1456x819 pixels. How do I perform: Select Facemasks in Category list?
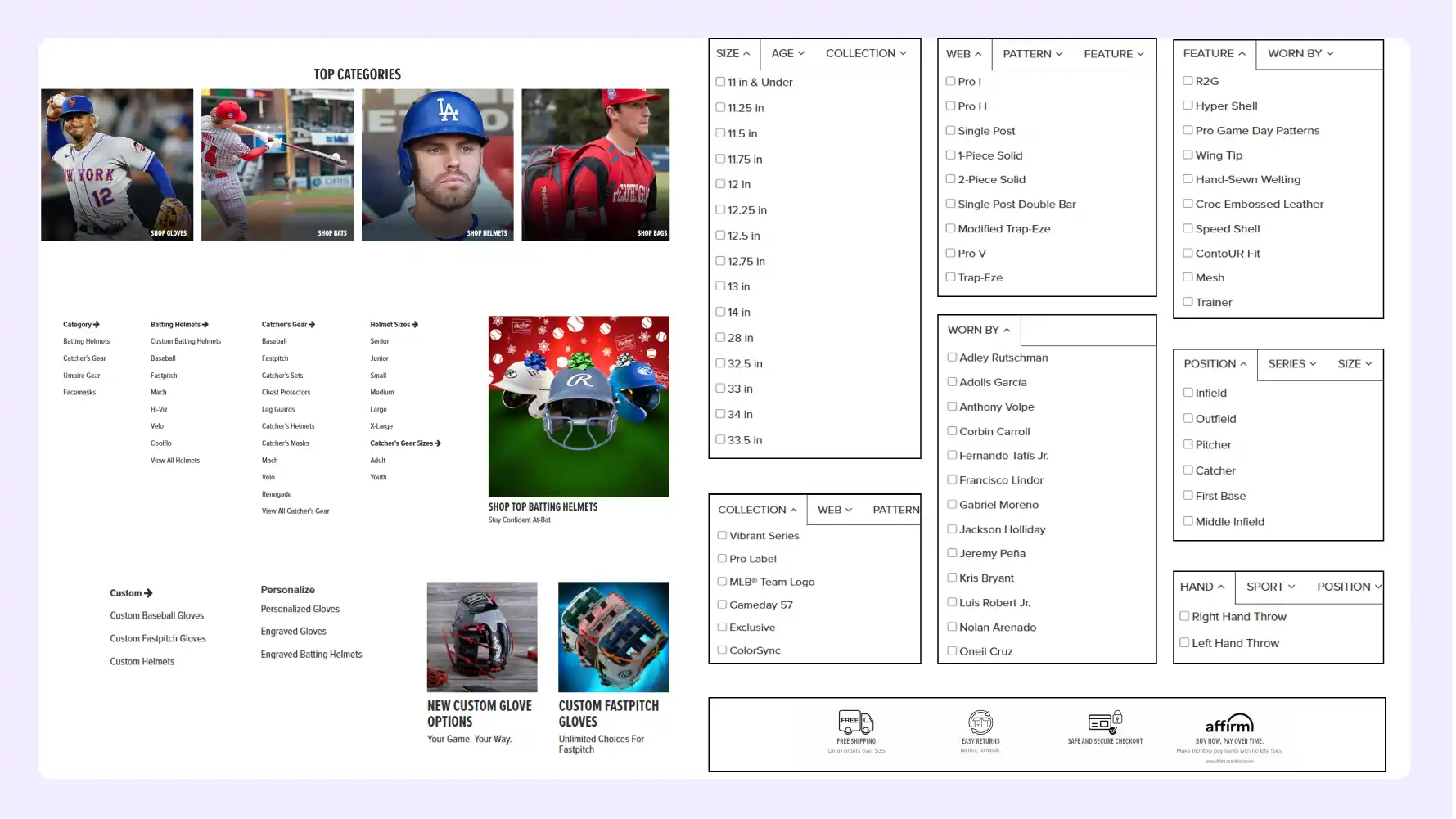point(79,393)
